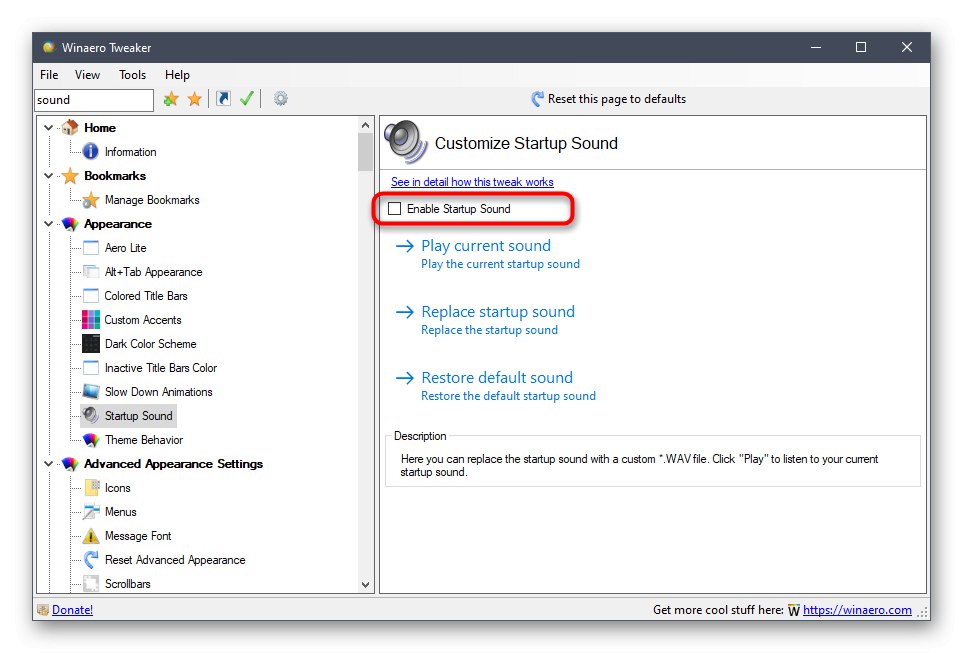Click the Theme Behavior icon

91,439
